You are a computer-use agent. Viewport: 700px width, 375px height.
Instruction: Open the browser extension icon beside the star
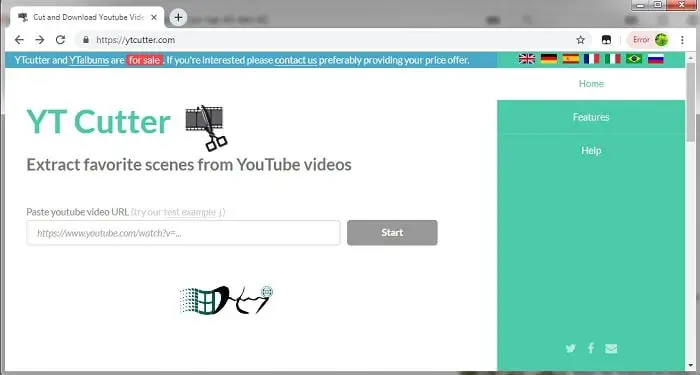pyautogui.click(x=606, y=40)
